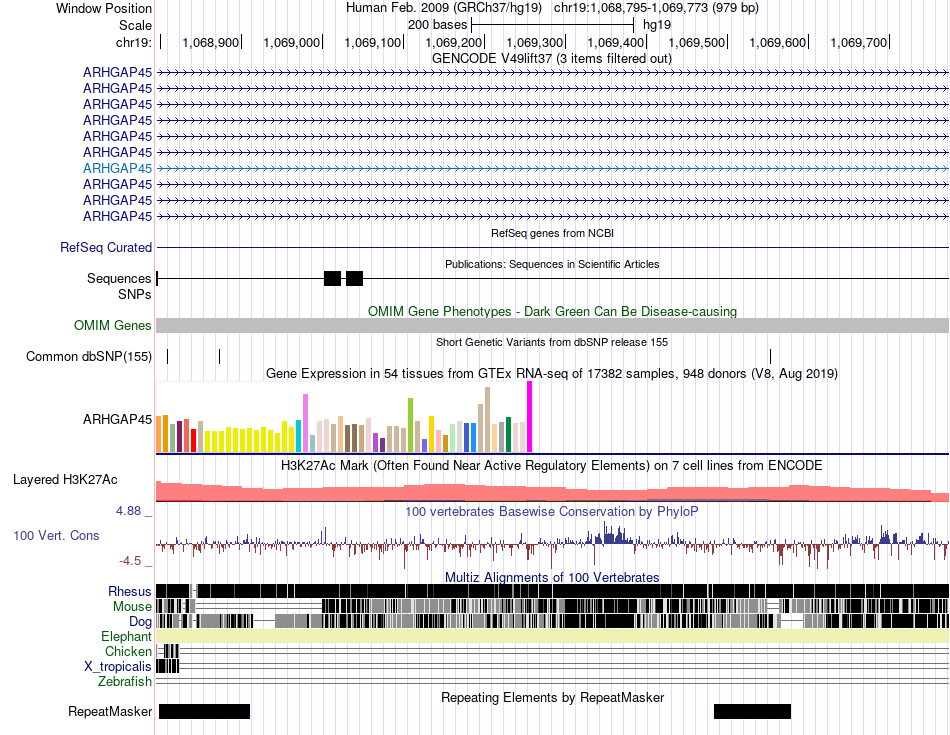Viewport: 950px width, 735px height.
Task: Click the Zebrafish alignment label
Action: [125, 682]
